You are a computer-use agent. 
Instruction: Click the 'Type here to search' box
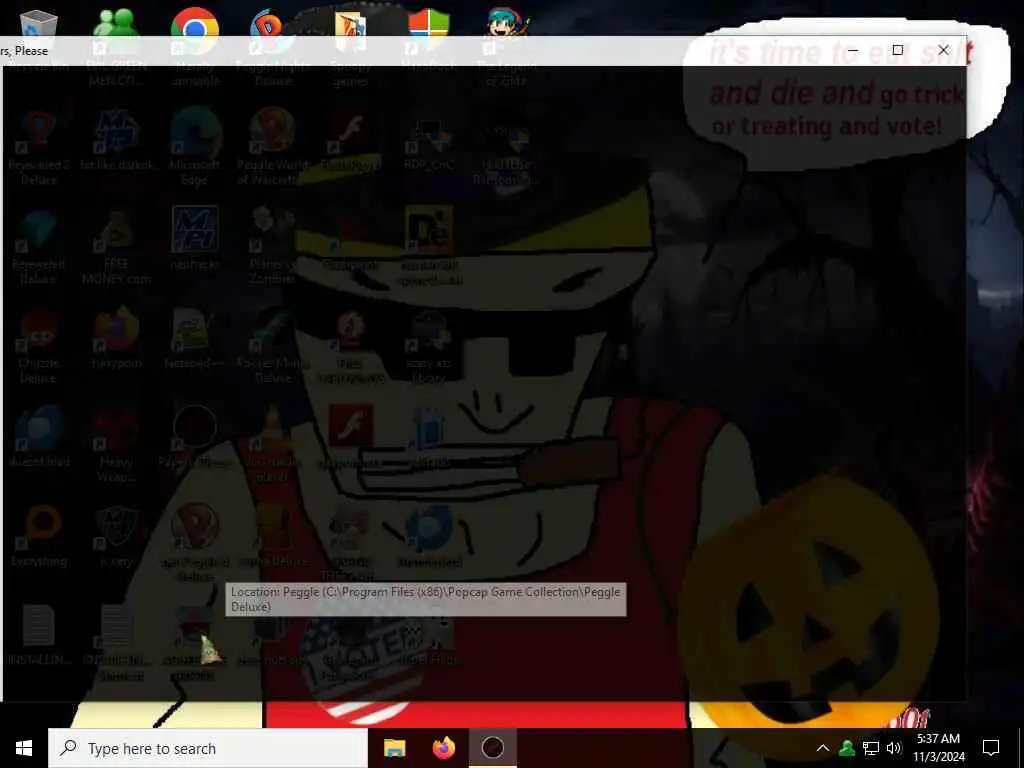208,748
